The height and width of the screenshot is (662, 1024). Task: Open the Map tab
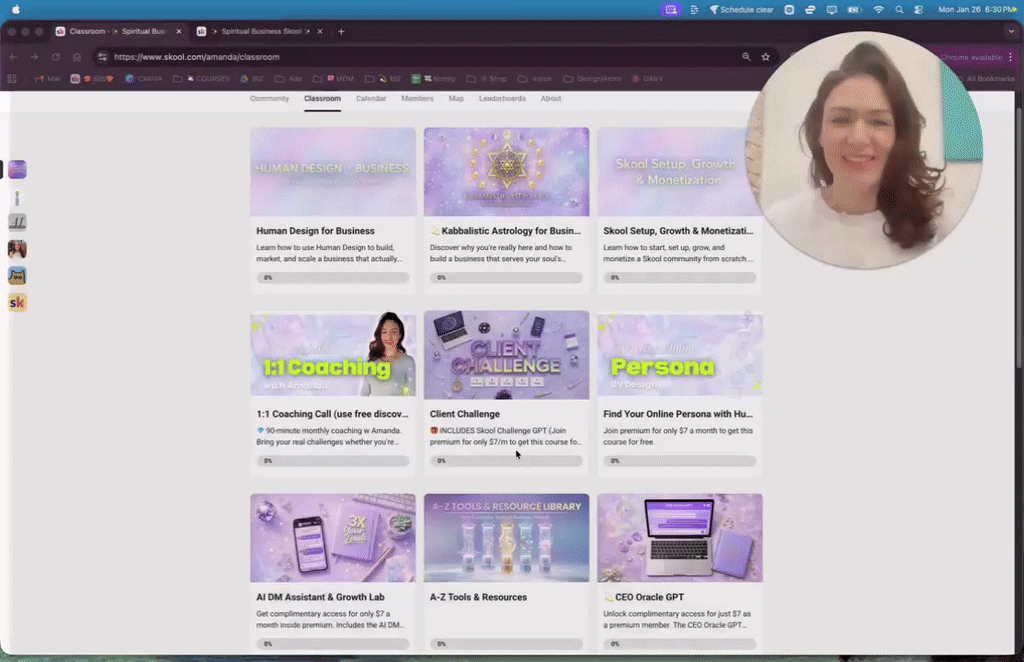[x=456, y=99]
